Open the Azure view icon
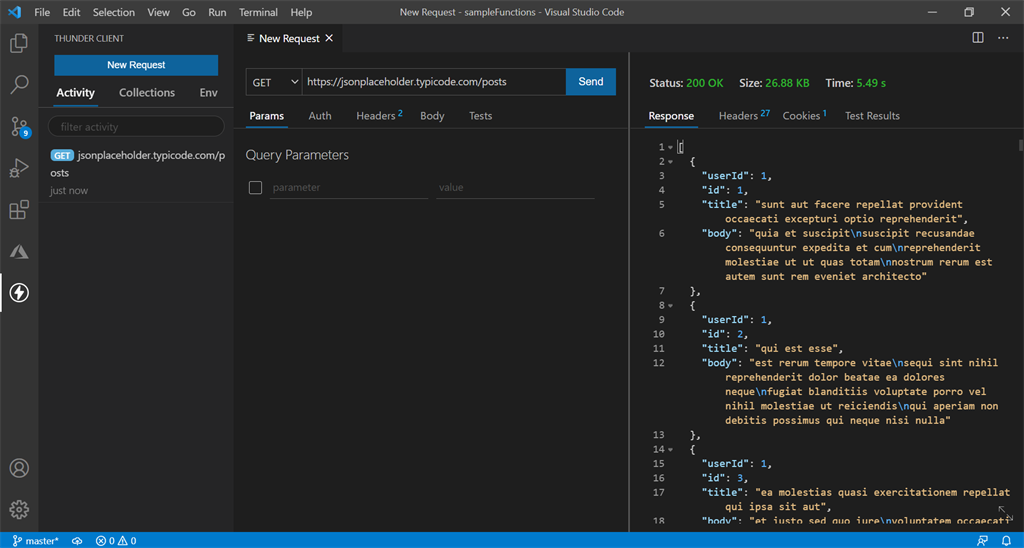The width and height of the screenshot is (1024, 548). click(x=19, y=251)
